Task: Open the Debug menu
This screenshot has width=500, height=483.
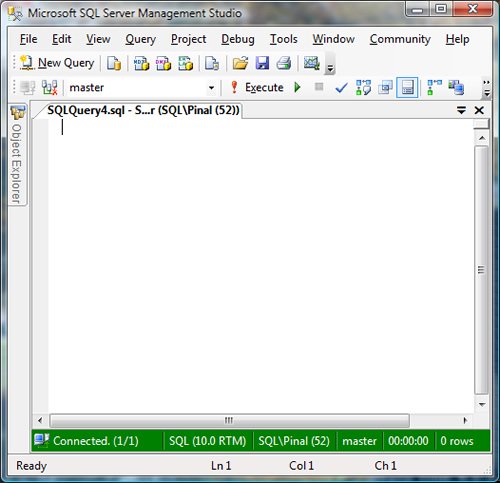Action: click(x=238, y=39)
